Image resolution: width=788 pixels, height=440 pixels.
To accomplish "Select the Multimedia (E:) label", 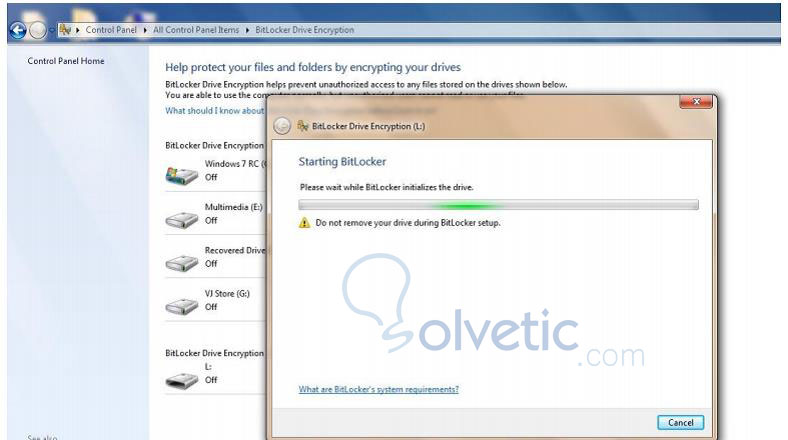I will pos(234,207).
